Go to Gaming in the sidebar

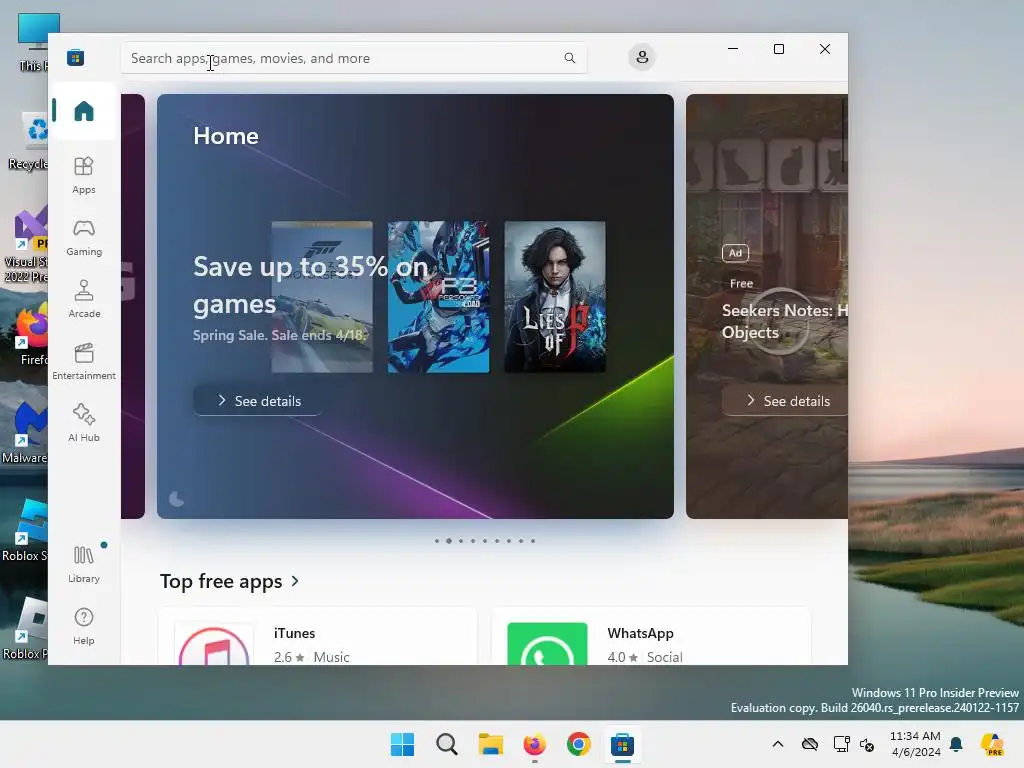[84, 237]
